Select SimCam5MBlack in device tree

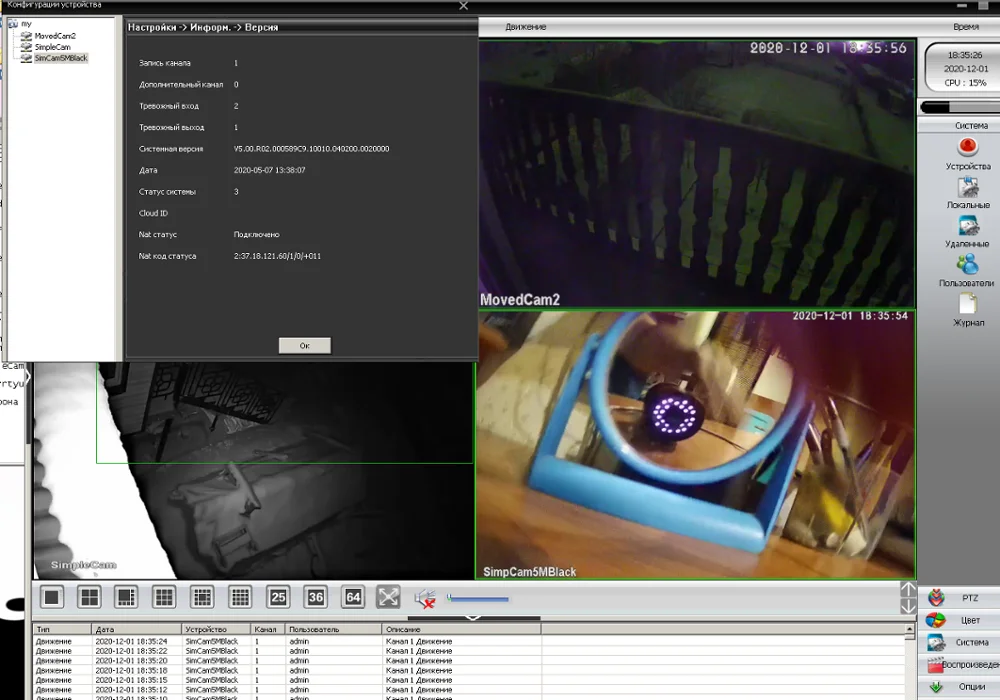(x=61, y=58)
